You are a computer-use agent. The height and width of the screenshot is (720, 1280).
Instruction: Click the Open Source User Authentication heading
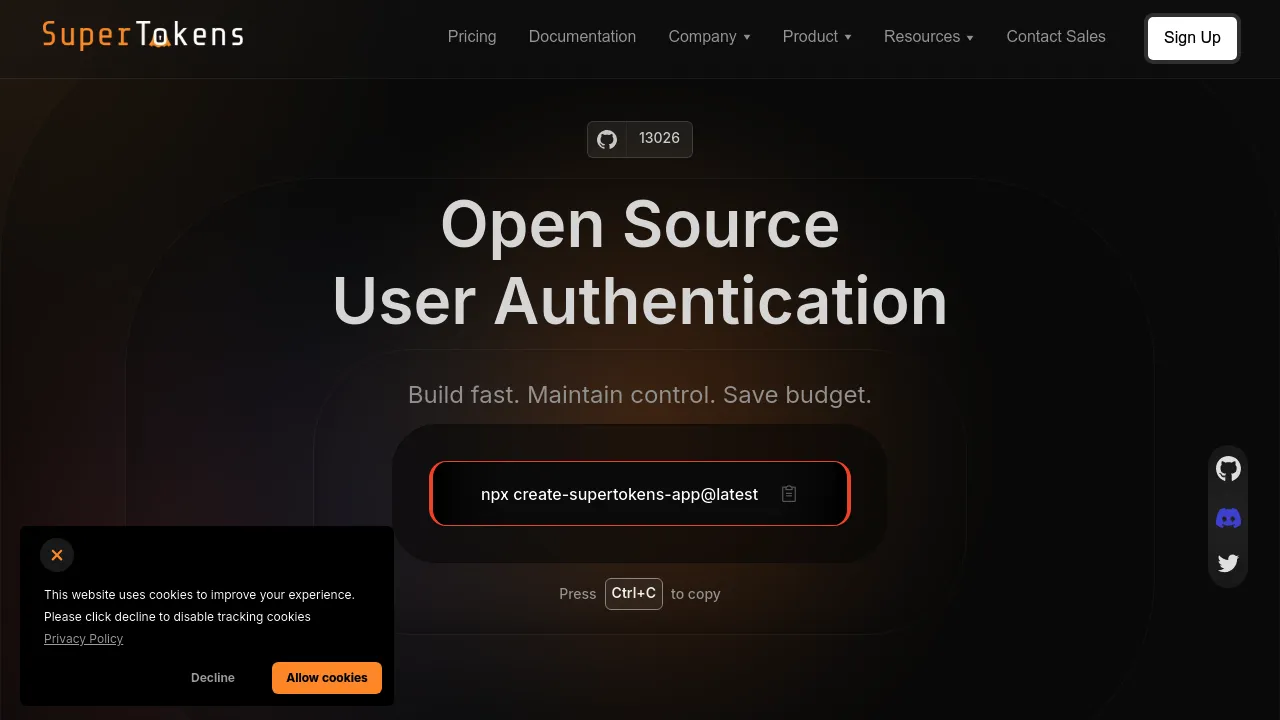tap(640, 262)
